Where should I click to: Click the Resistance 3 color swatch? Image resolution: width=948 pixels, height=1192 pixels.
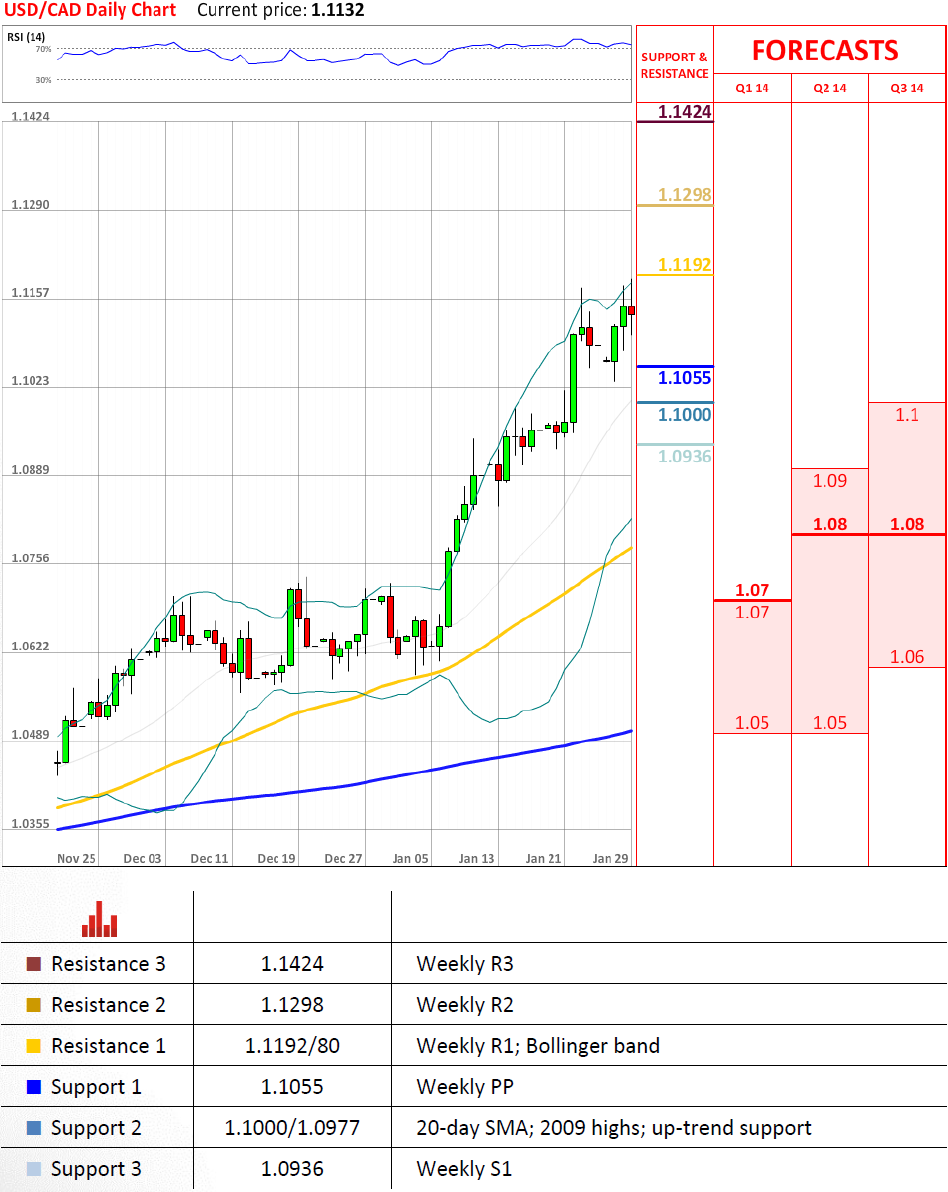point(34,965)
